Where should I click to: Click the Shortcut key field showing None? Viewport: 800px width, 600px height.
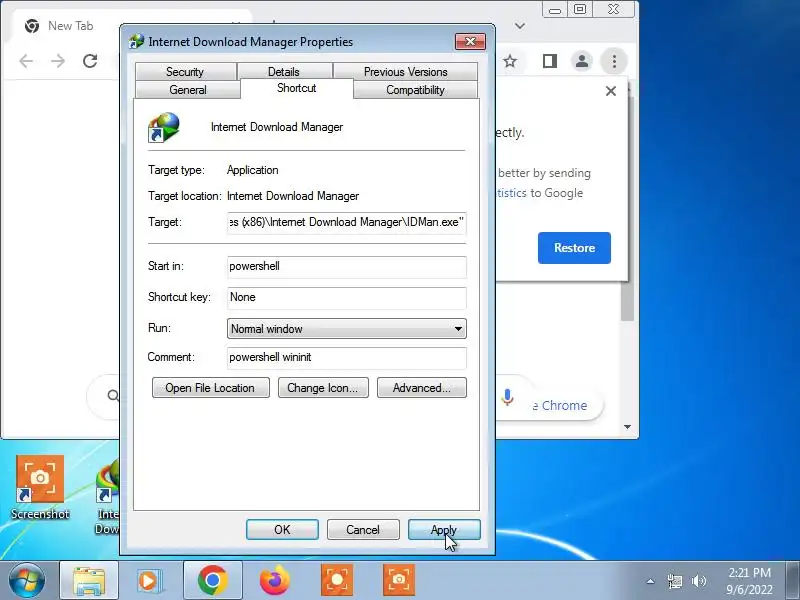point(346,297)
